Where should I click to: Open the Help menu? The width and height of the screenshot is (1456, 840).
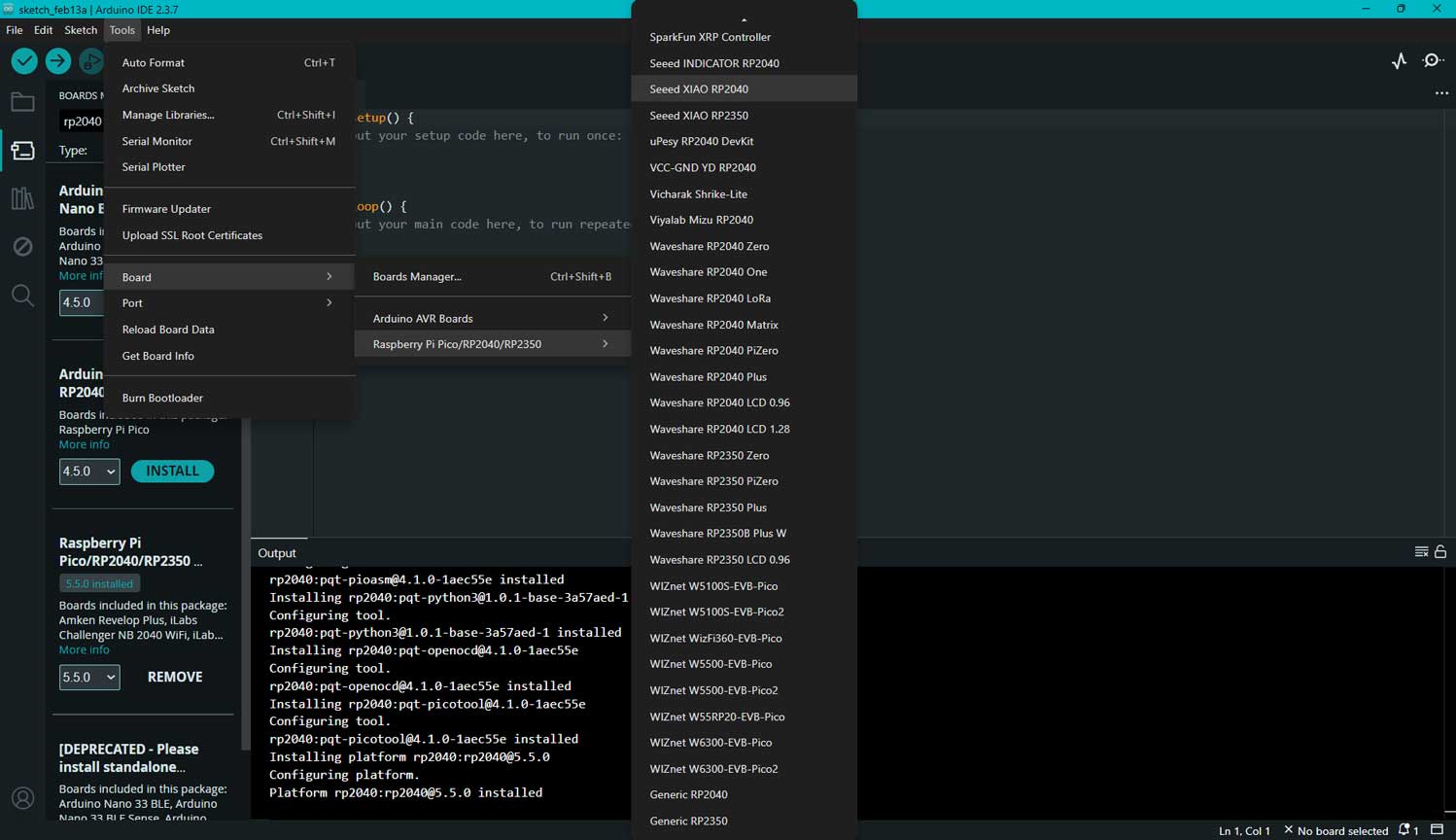click(x=158, y=30)
